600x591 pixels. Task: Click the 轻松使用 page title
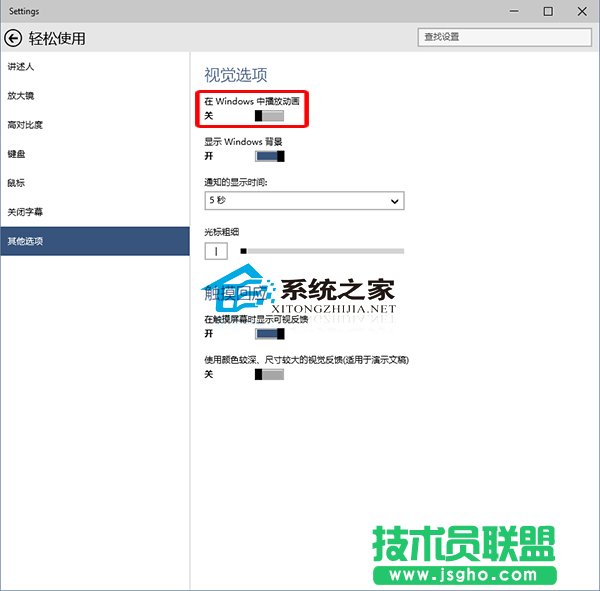(57, 38)
